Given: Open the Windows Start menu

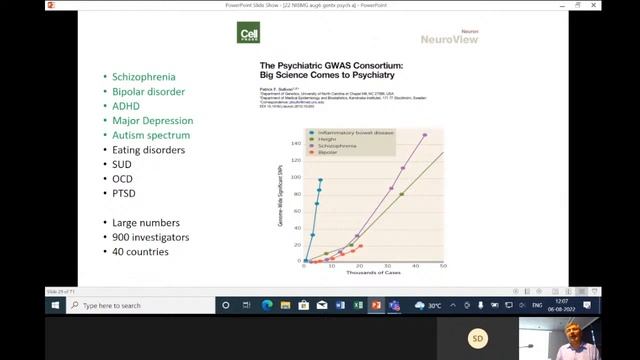Looking at the screenshot, I should click(x=56, y=305).
